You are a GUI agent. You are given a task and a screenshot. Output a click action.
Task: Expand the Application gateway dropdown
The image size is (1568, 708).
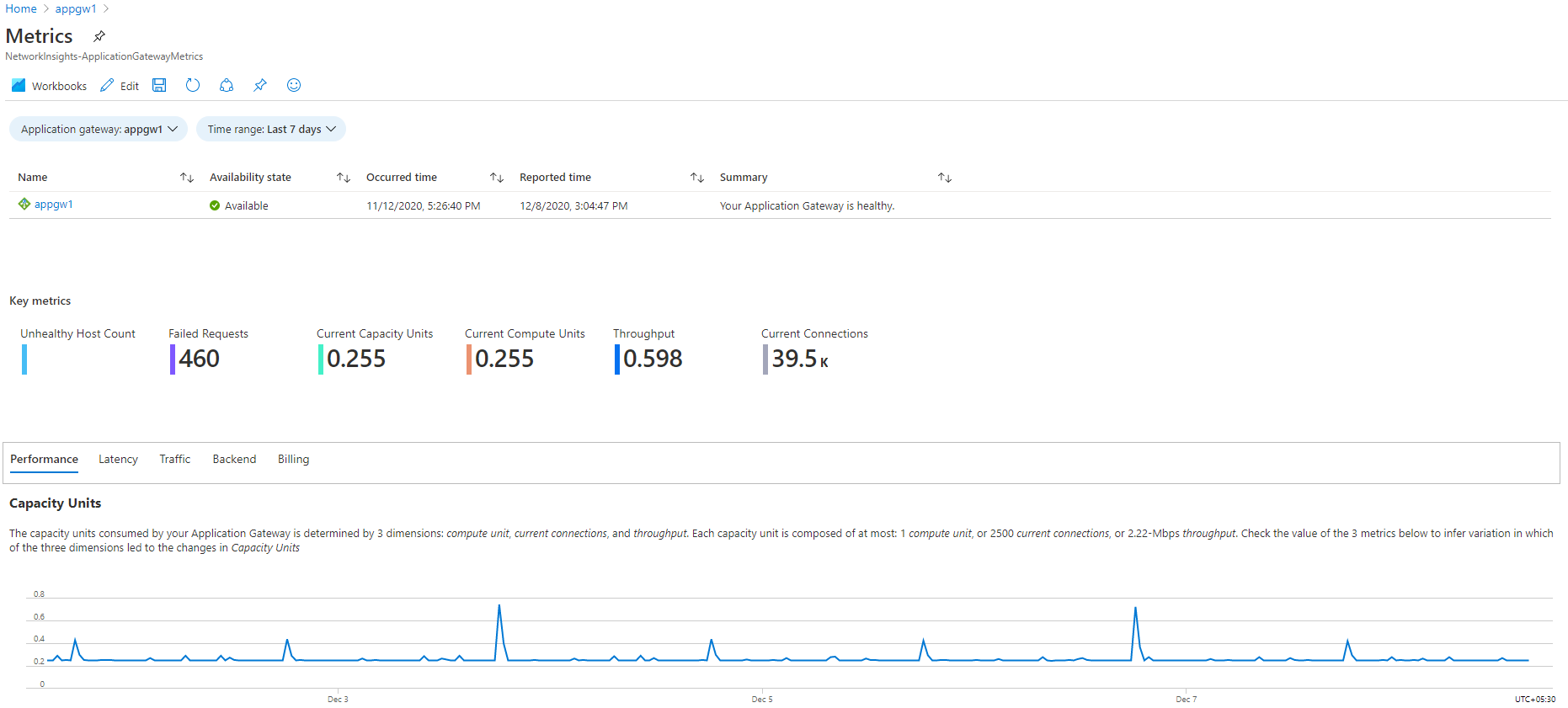pos(99,129)
